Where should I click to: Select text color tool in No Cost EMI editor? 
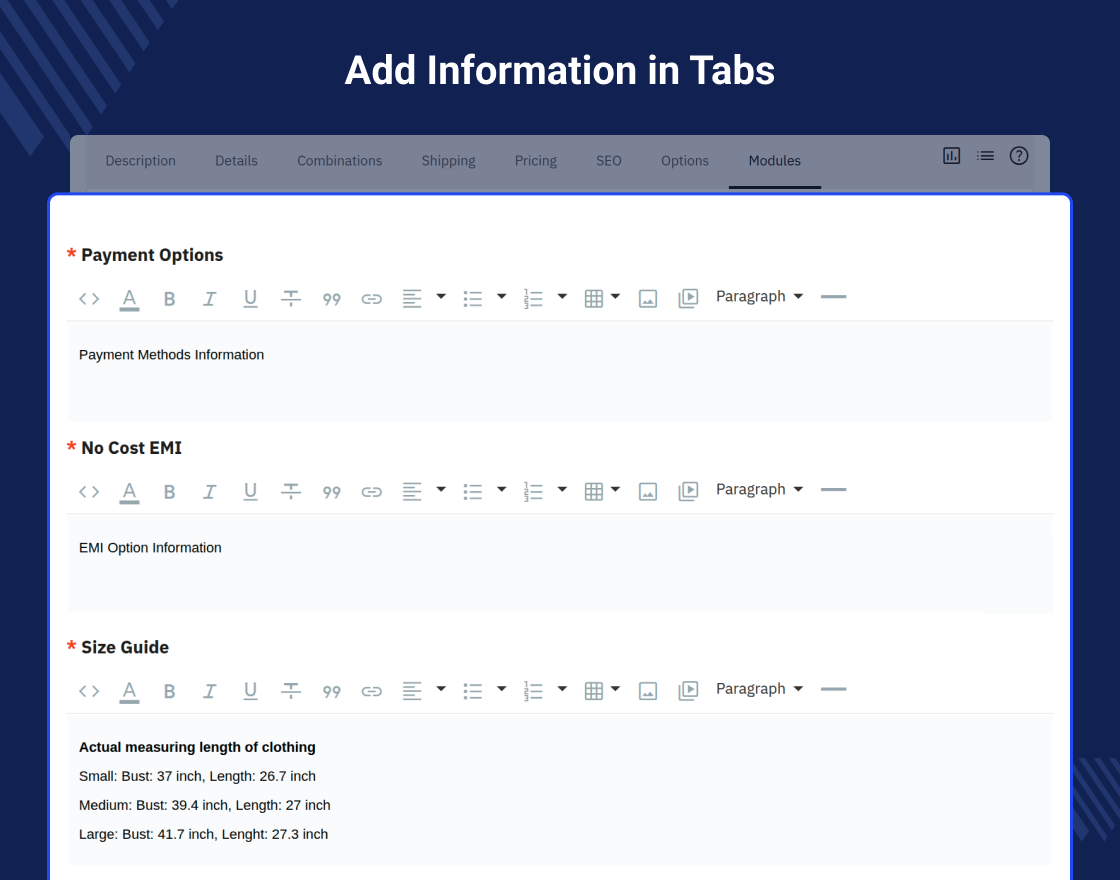coord(129,492)
